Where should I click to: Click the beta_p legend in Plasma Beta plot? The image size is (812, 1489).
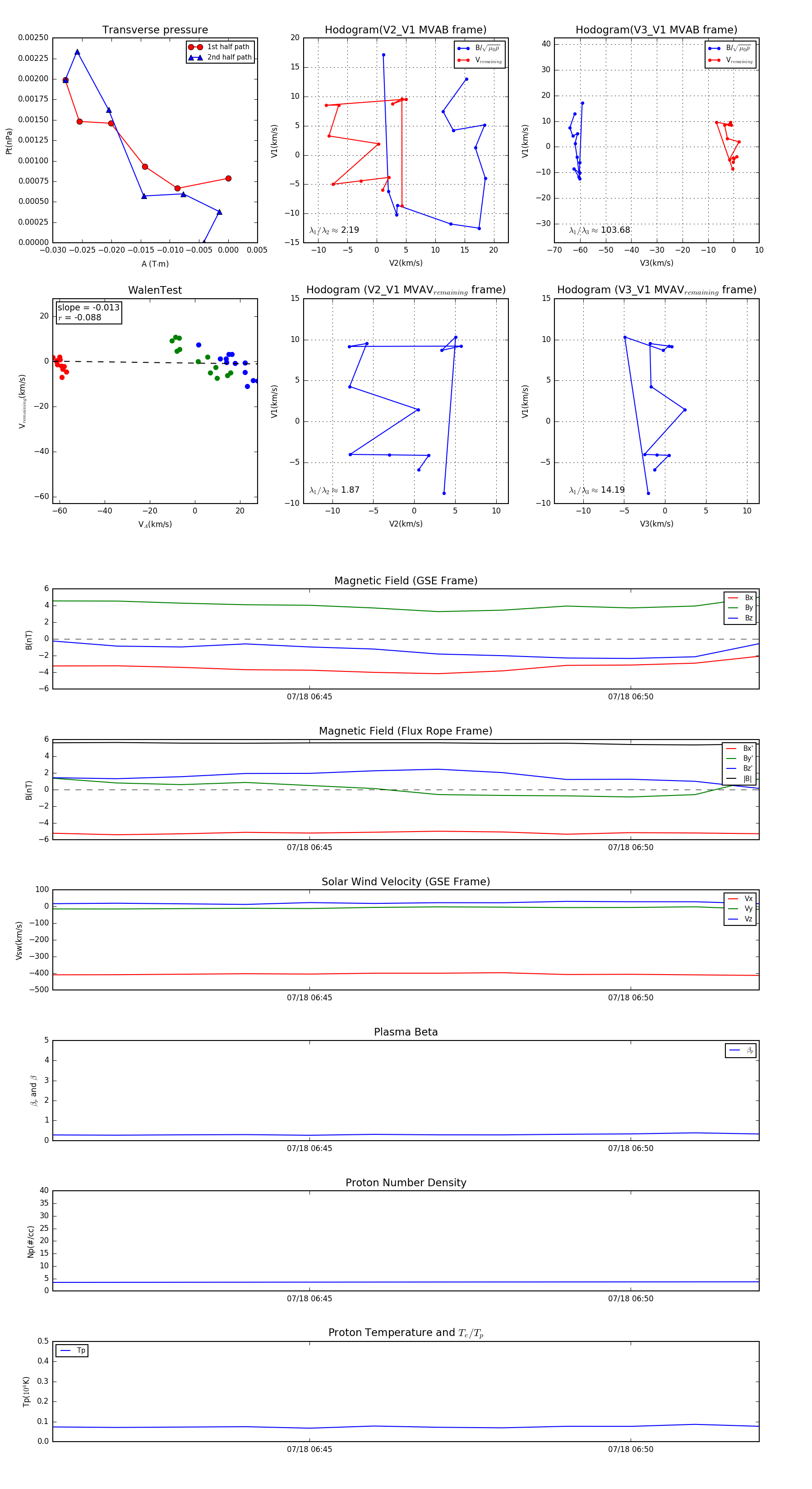(741, 1050)
